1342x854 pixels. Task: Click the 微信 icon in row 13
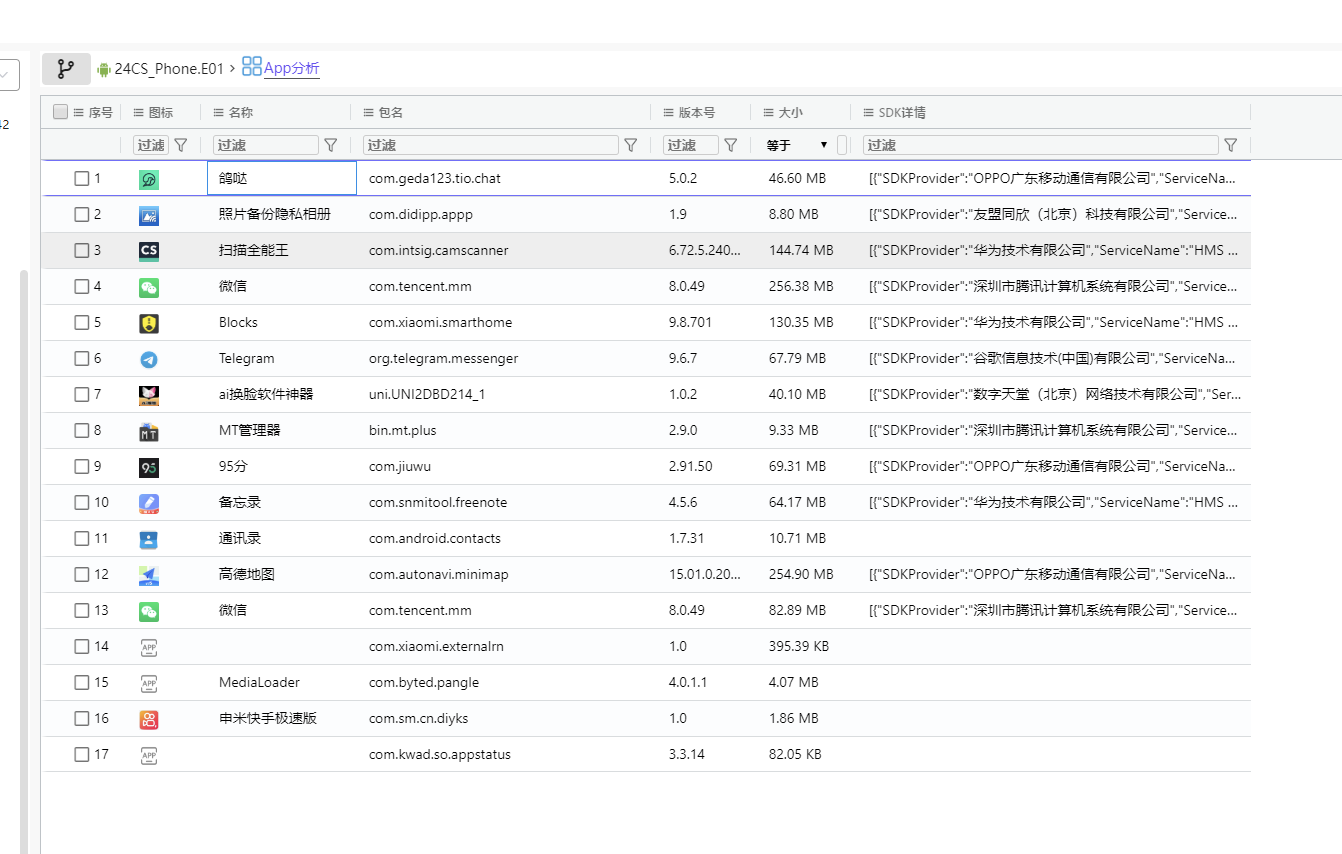(x=149, y=611)
